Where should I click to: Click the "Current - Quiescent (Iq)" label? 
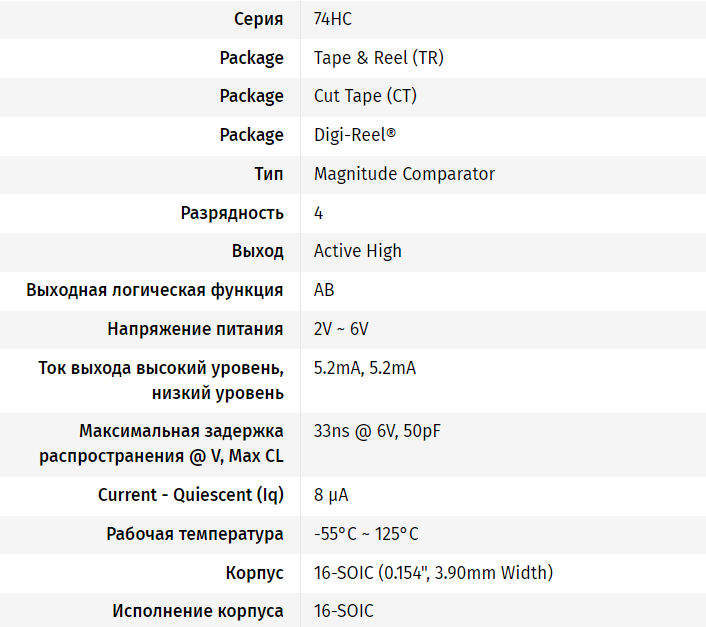click(190, 495)
